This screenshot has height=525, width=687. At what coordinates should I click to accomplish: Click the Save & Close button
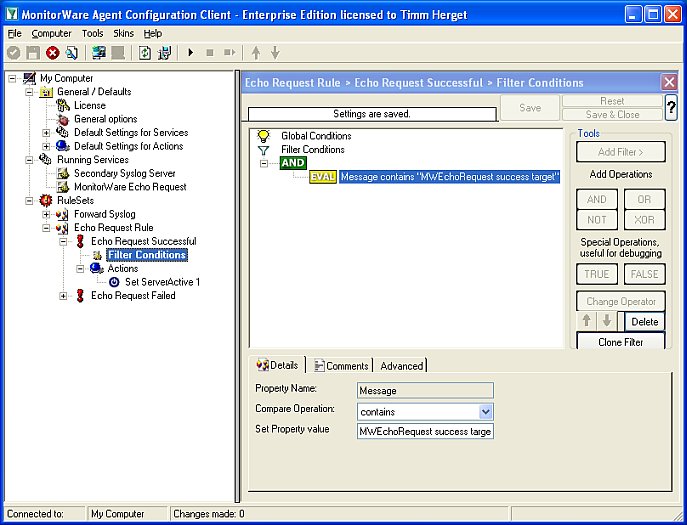tap(612, 114)
